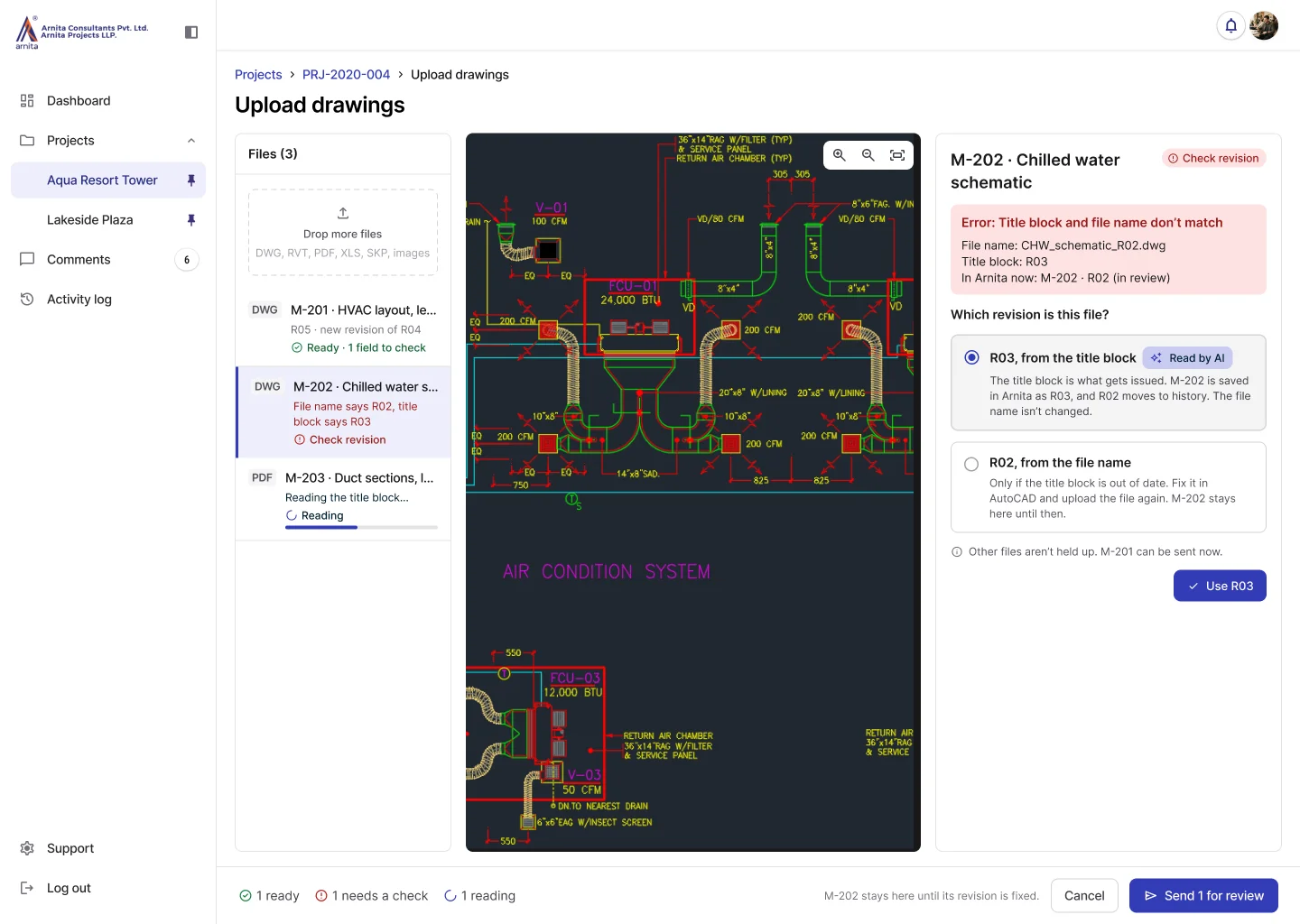Fit drawing preview to screen
Viewport: 1300px width, 924px height.
[x=897, y=155]
